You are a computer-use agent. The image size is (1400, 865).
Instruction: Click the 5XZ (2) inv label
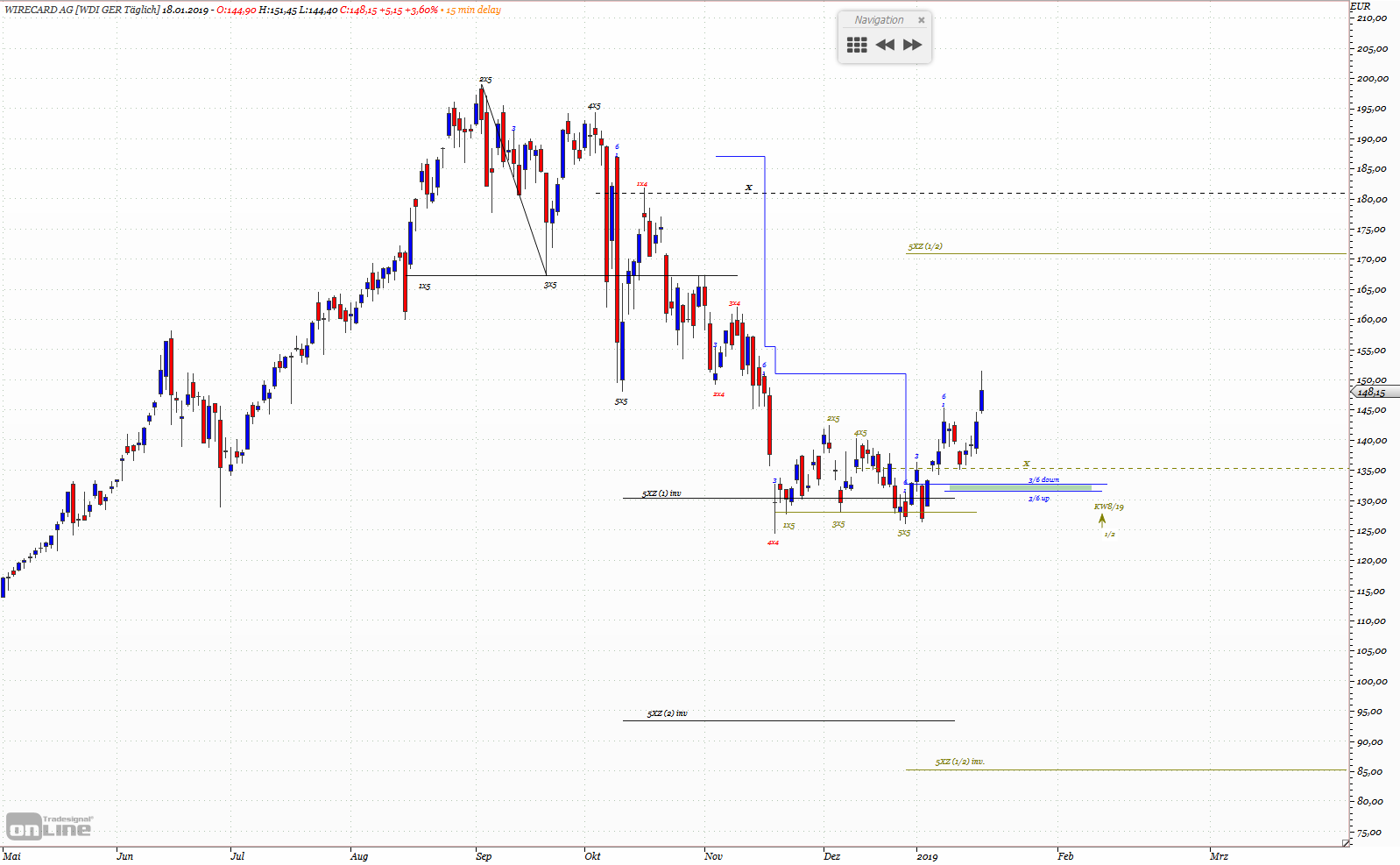[668, 713]
